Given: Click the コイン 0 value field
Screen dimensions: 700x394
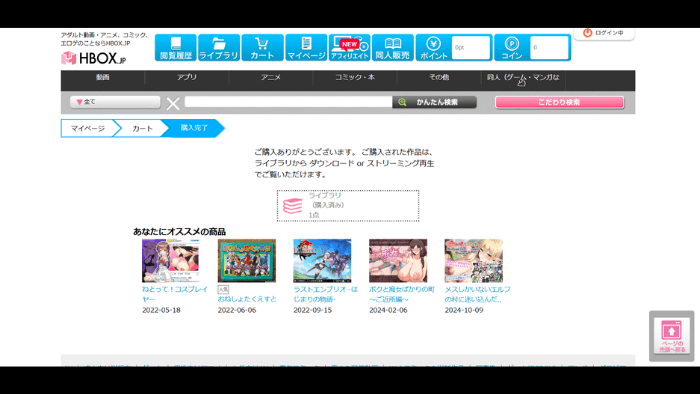Looking at the screenshot, I should point(549,47).
